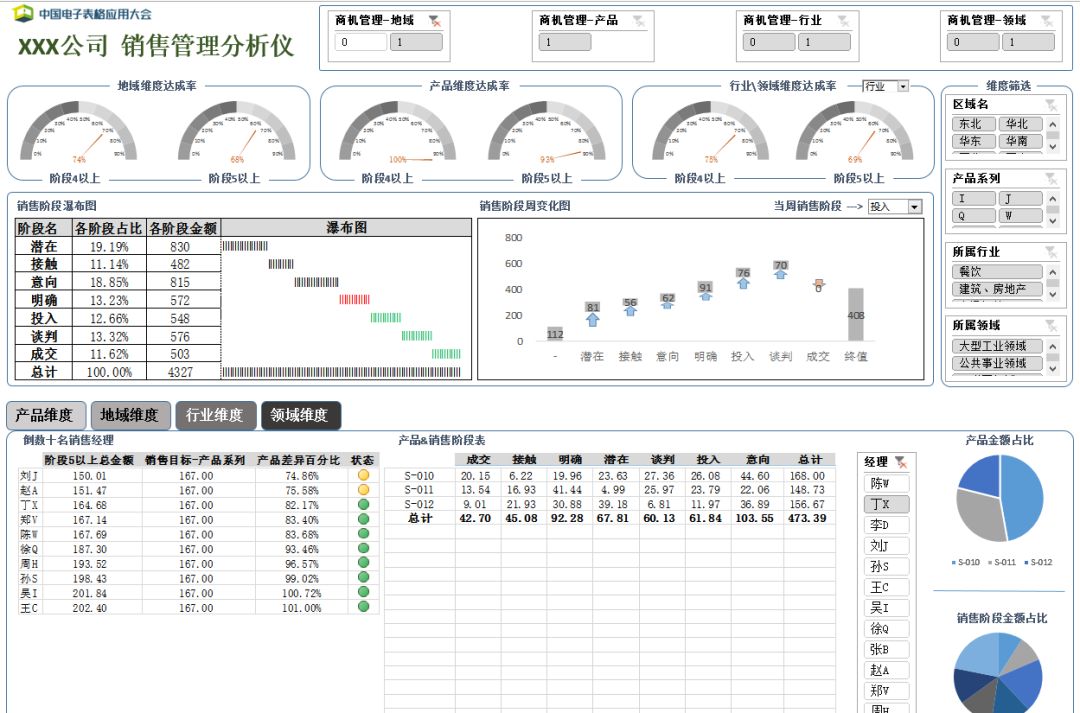
Task: Toggle 餐饮 in 所属行业 slicer
Action: coord(997,271)
